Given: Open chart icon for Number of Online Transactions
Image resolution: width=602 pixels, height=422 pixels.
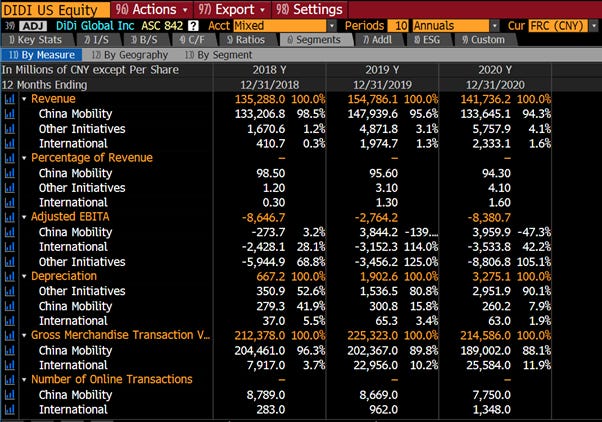Looking at the screenshot, I should tap(10, 379).
